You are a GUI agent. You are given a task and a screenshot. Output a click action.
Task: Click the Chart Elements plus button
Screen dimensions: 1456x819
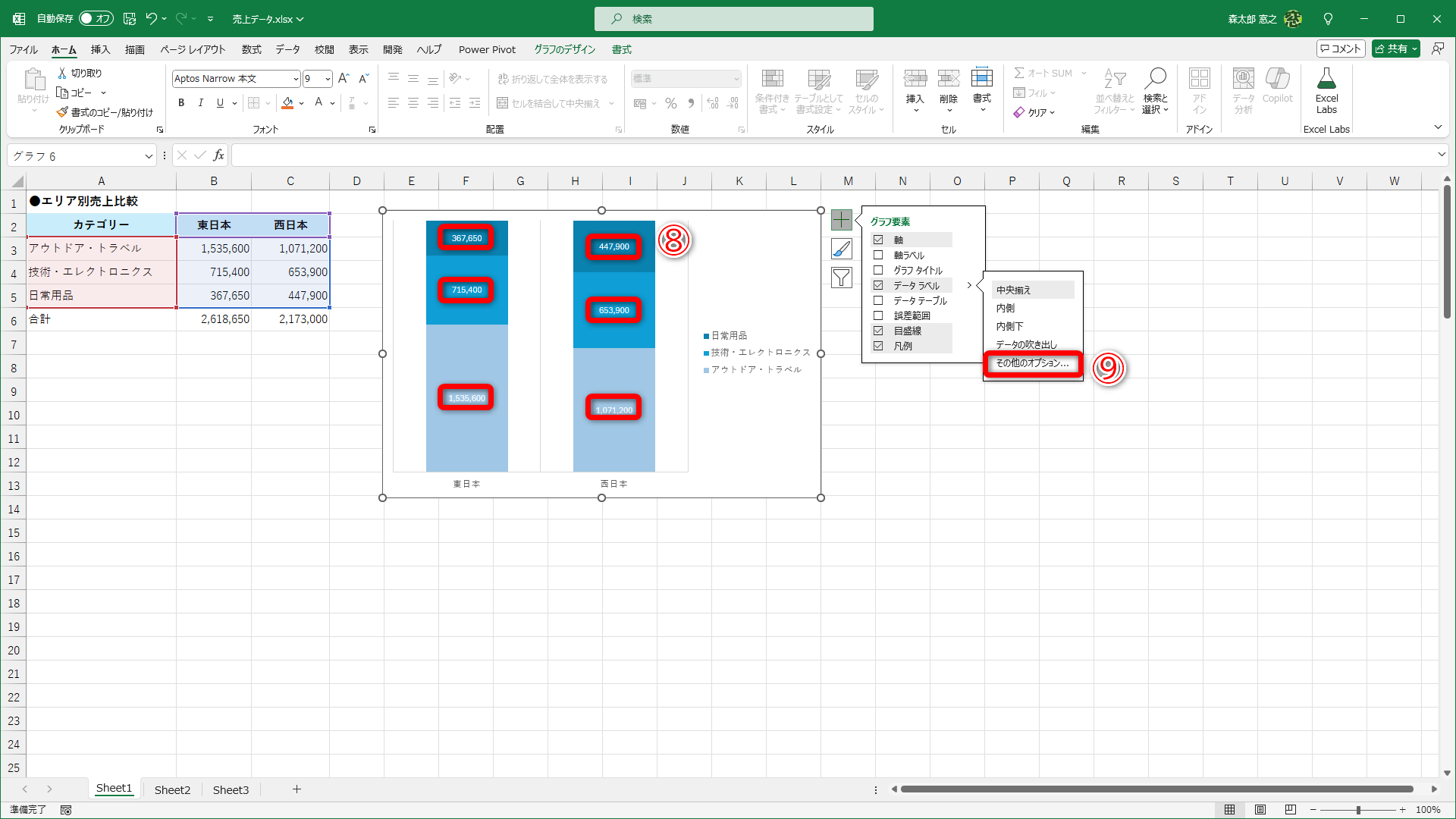click(x=841, y=220)
